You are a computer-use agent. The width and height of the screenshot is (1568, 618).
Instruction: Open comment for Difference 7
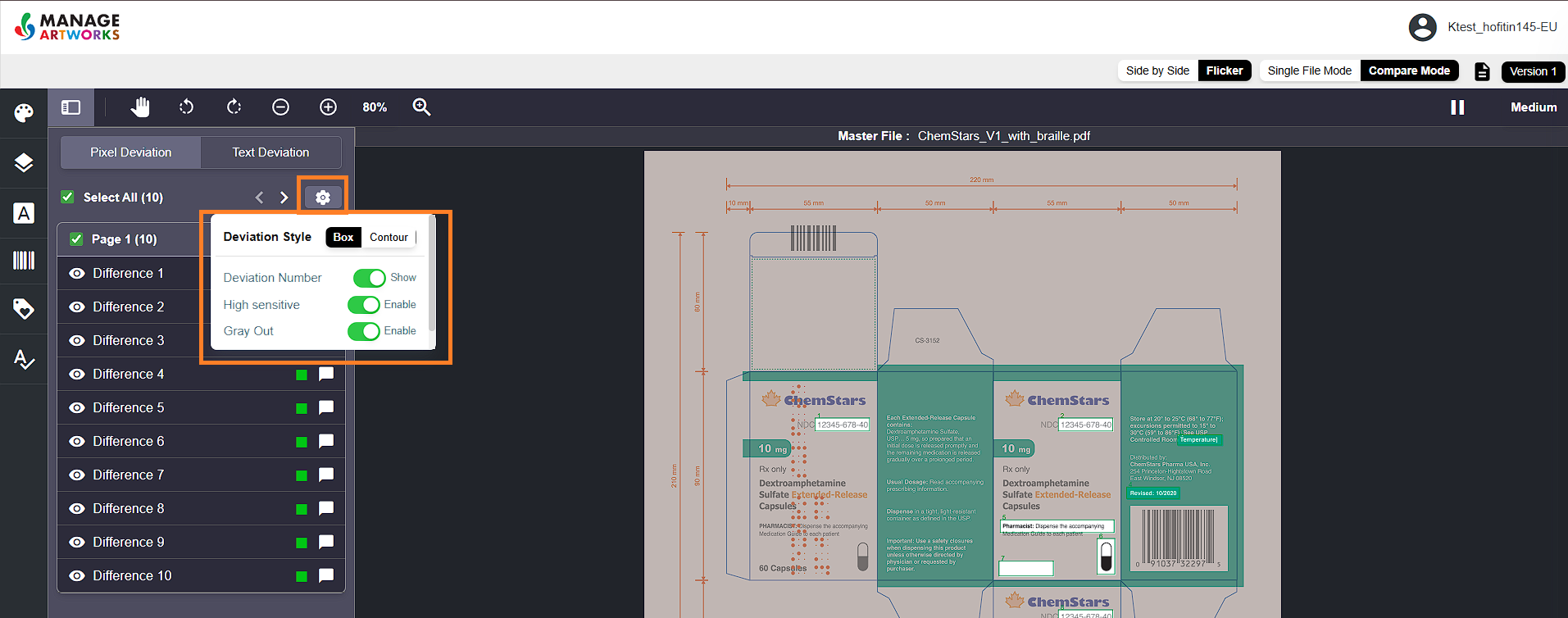pos(326,475)
